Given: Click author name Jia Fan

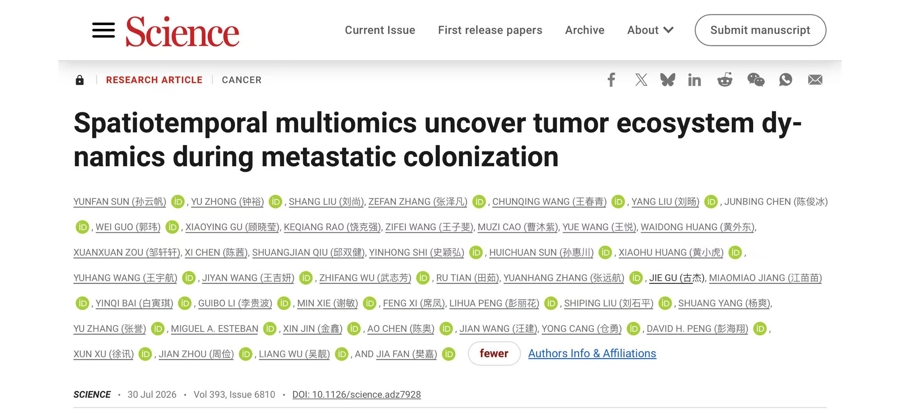Looking at the screenshot, I should 406,354.
